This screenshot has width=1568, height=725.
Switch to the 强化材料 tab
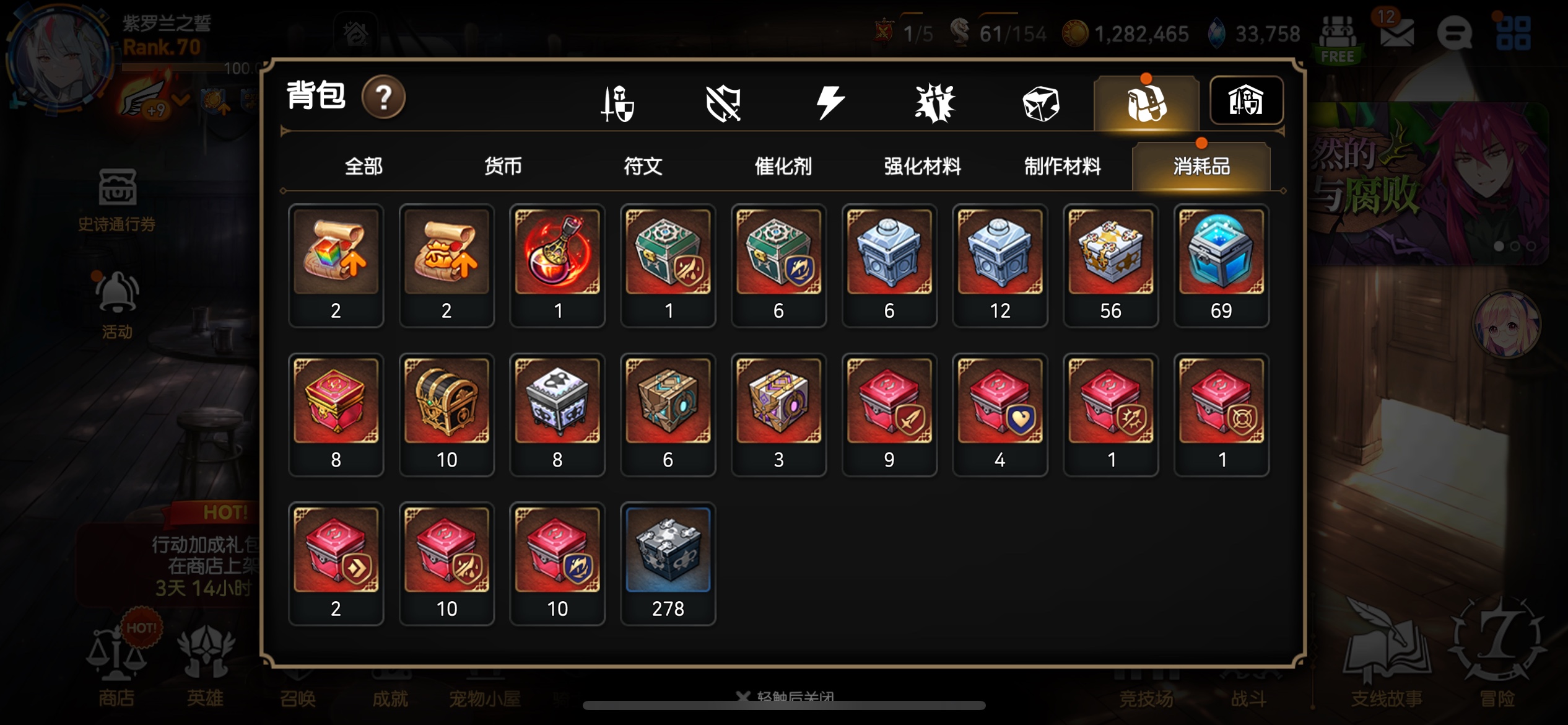coord(922,166)
